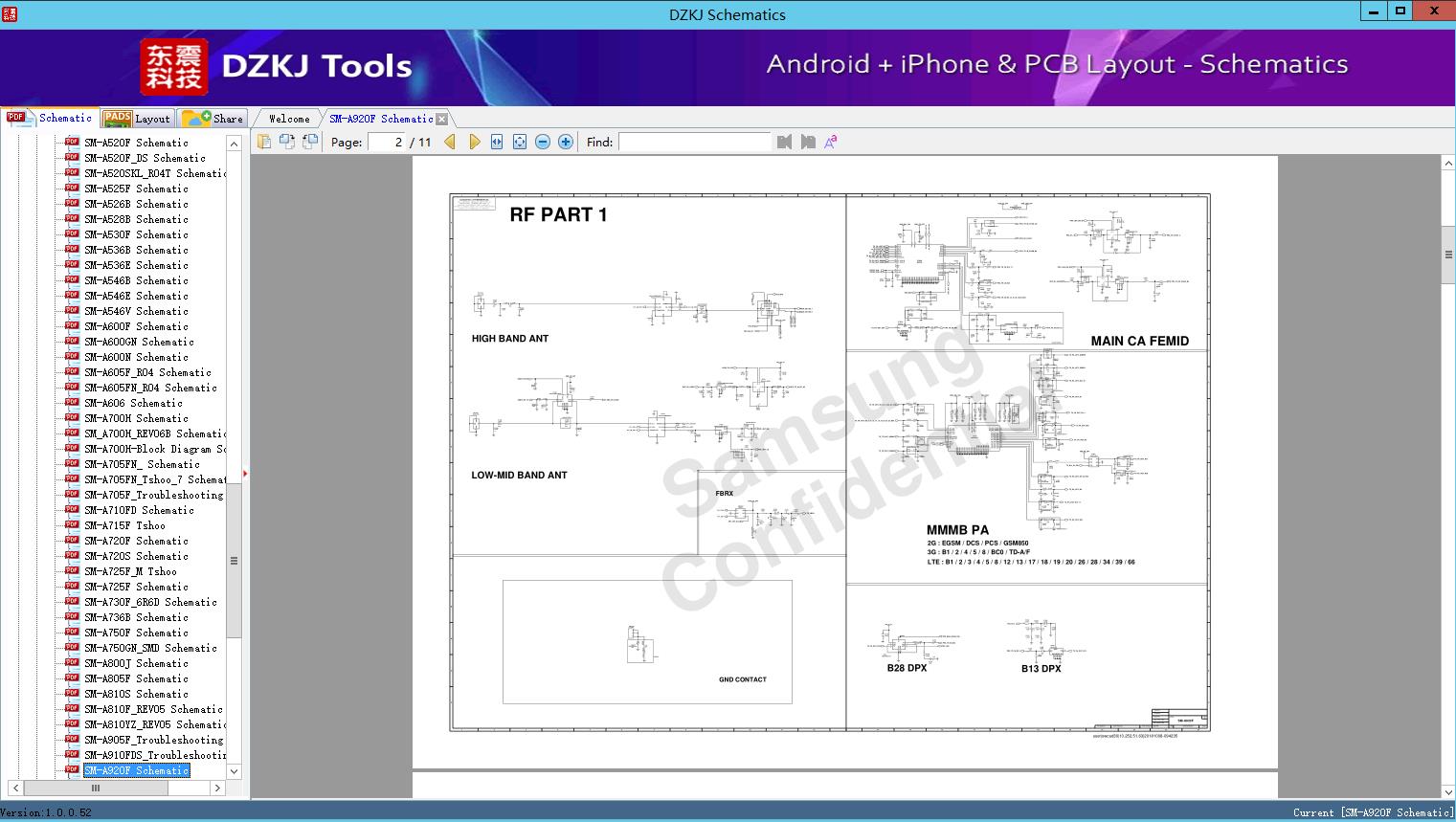Open SM-A715F Tshoo
The height and width of the screenshot is (822, 1456).
(x=124, y=525)
